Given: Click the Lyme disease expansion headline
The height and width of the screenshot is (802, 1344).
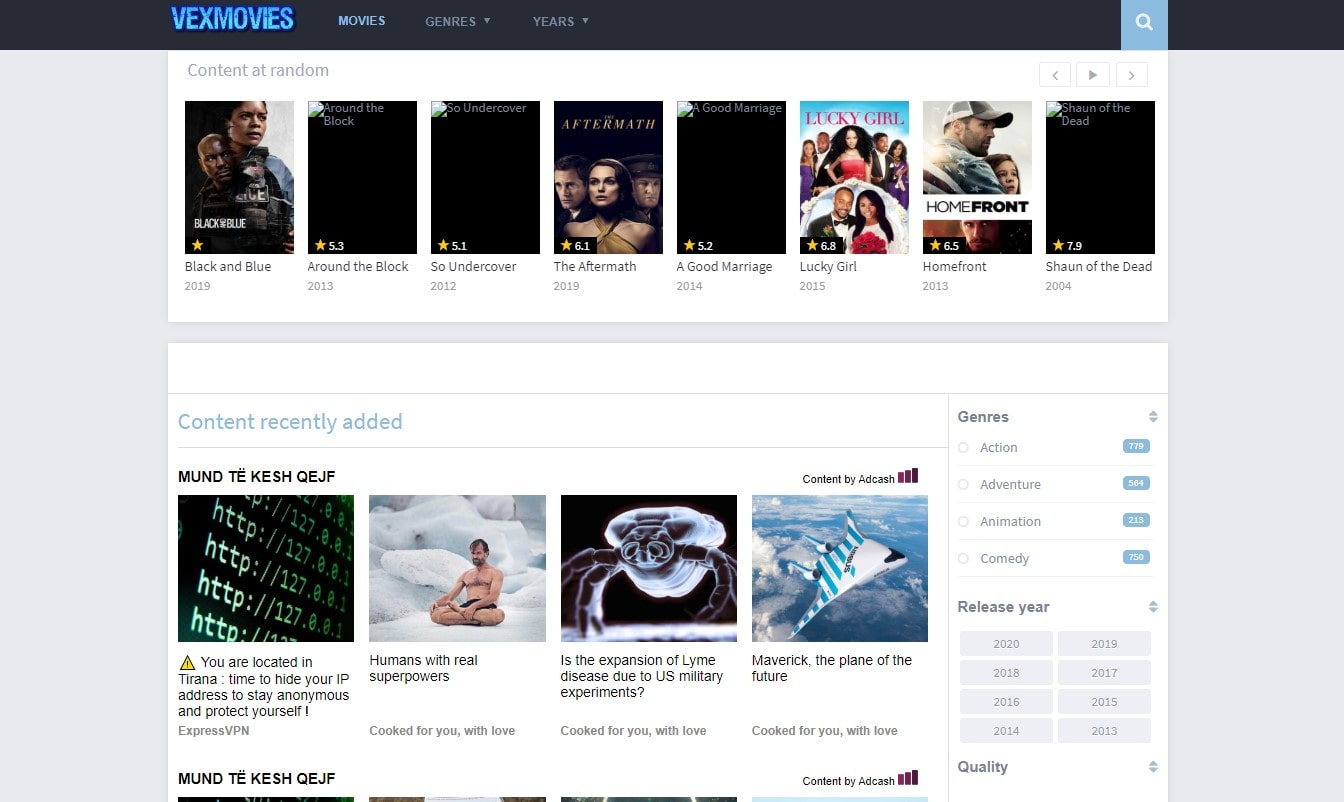Looking at the screenshot, I should click(x=642, y=676).
